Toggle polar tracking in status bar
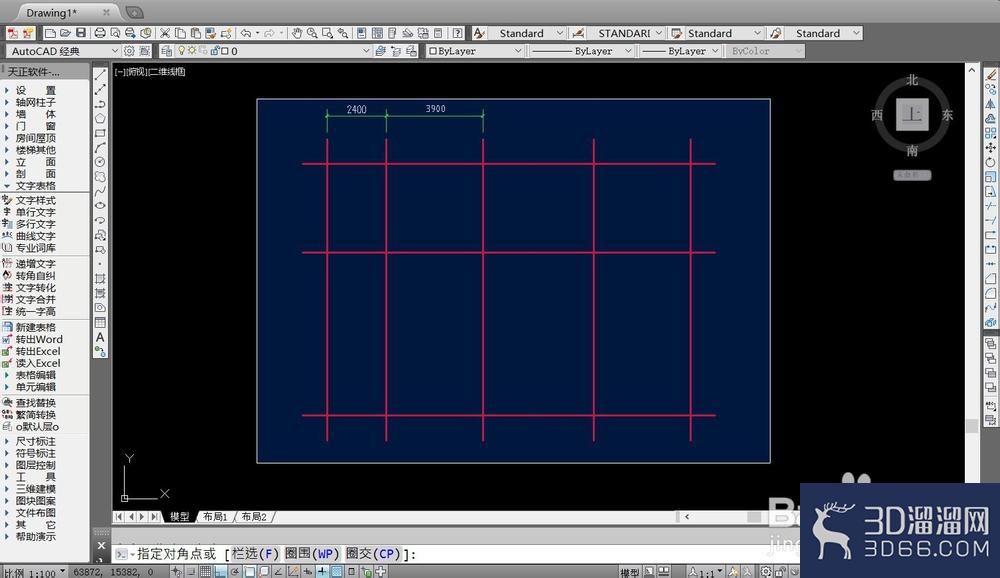The image size is (1000, 578). [x=235, y=572]
